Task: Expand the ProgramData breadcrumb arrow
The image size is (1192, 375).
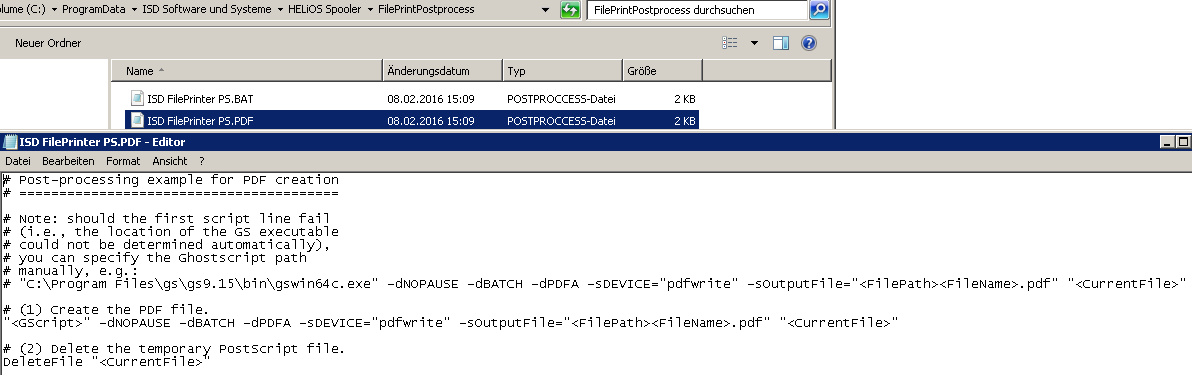Action: coord(135,10)
